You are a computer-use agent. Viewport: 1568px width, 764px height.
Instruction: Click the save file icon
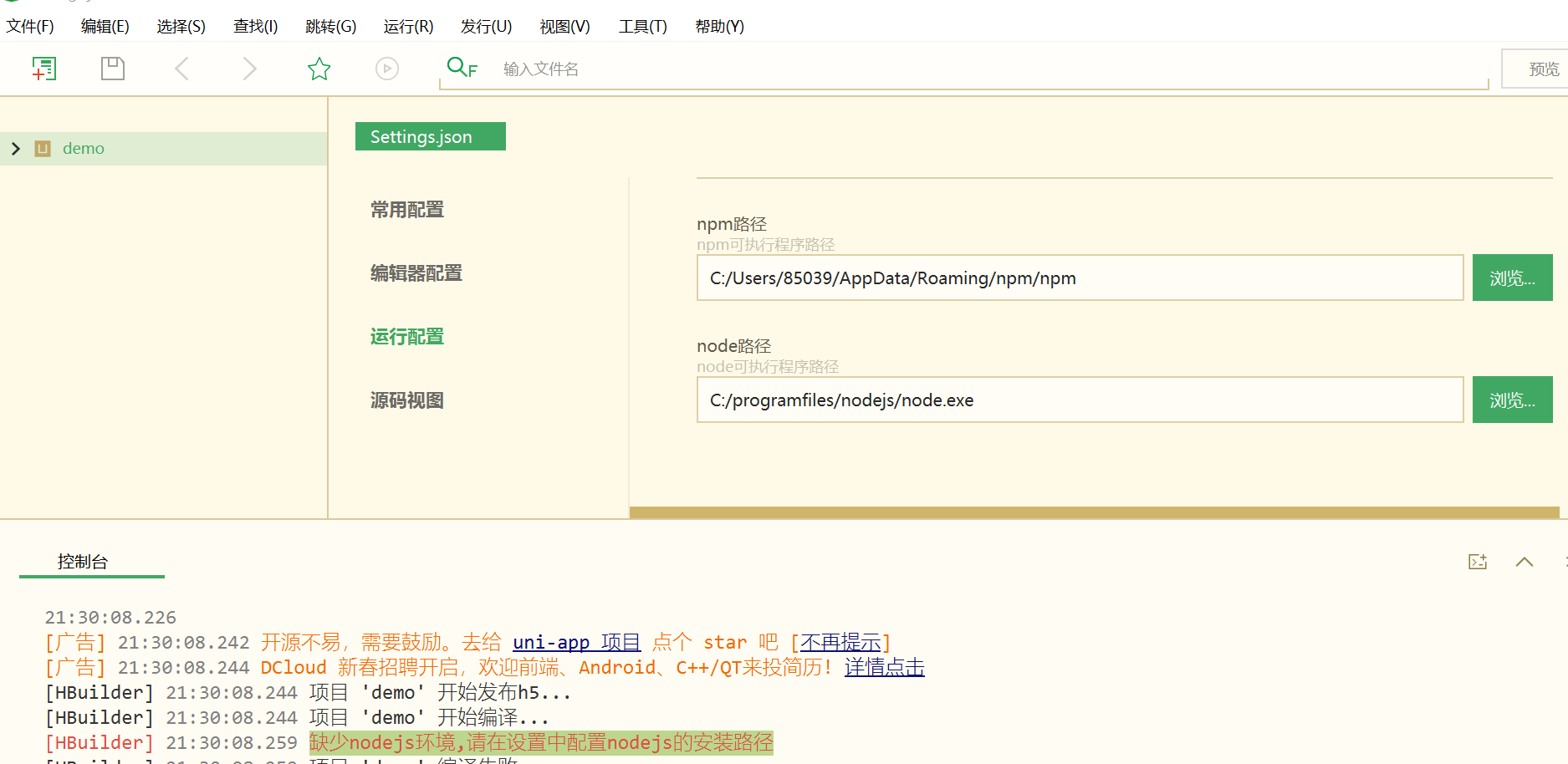[113, 69]
